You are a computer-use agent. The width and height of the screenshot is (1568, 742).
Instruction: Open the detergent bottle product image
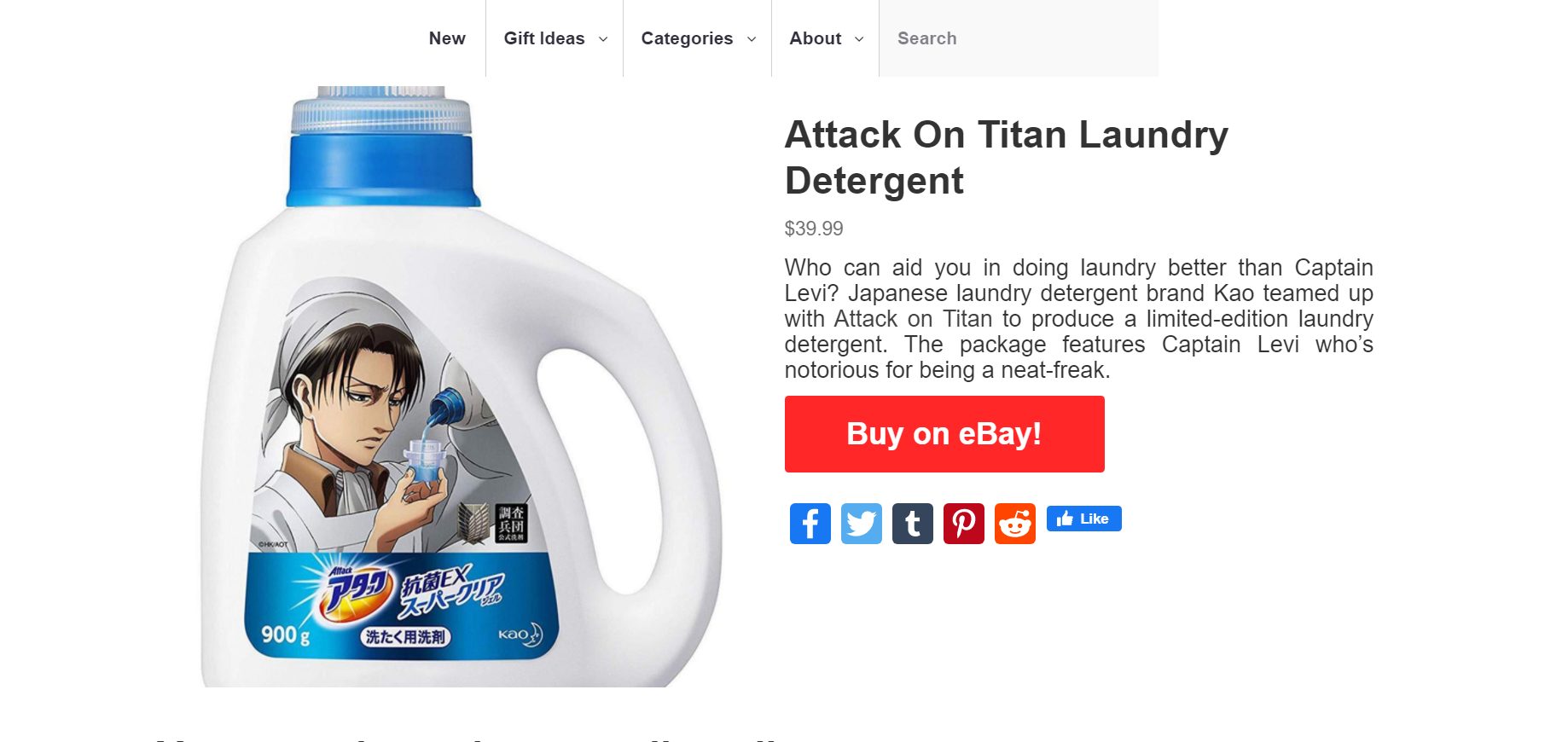[462, 386]
